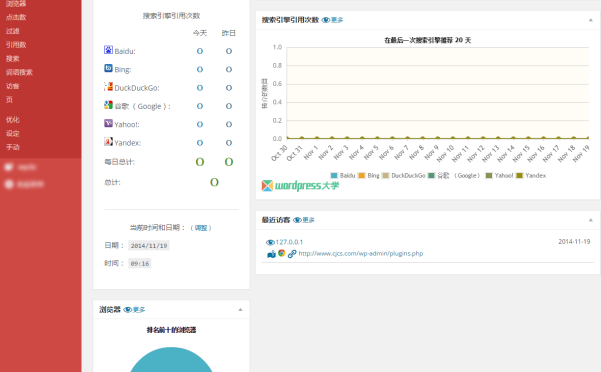Click the Yandex legend color swatch
Viewport: 601px width, 372px height.
[x=520, y=175]
